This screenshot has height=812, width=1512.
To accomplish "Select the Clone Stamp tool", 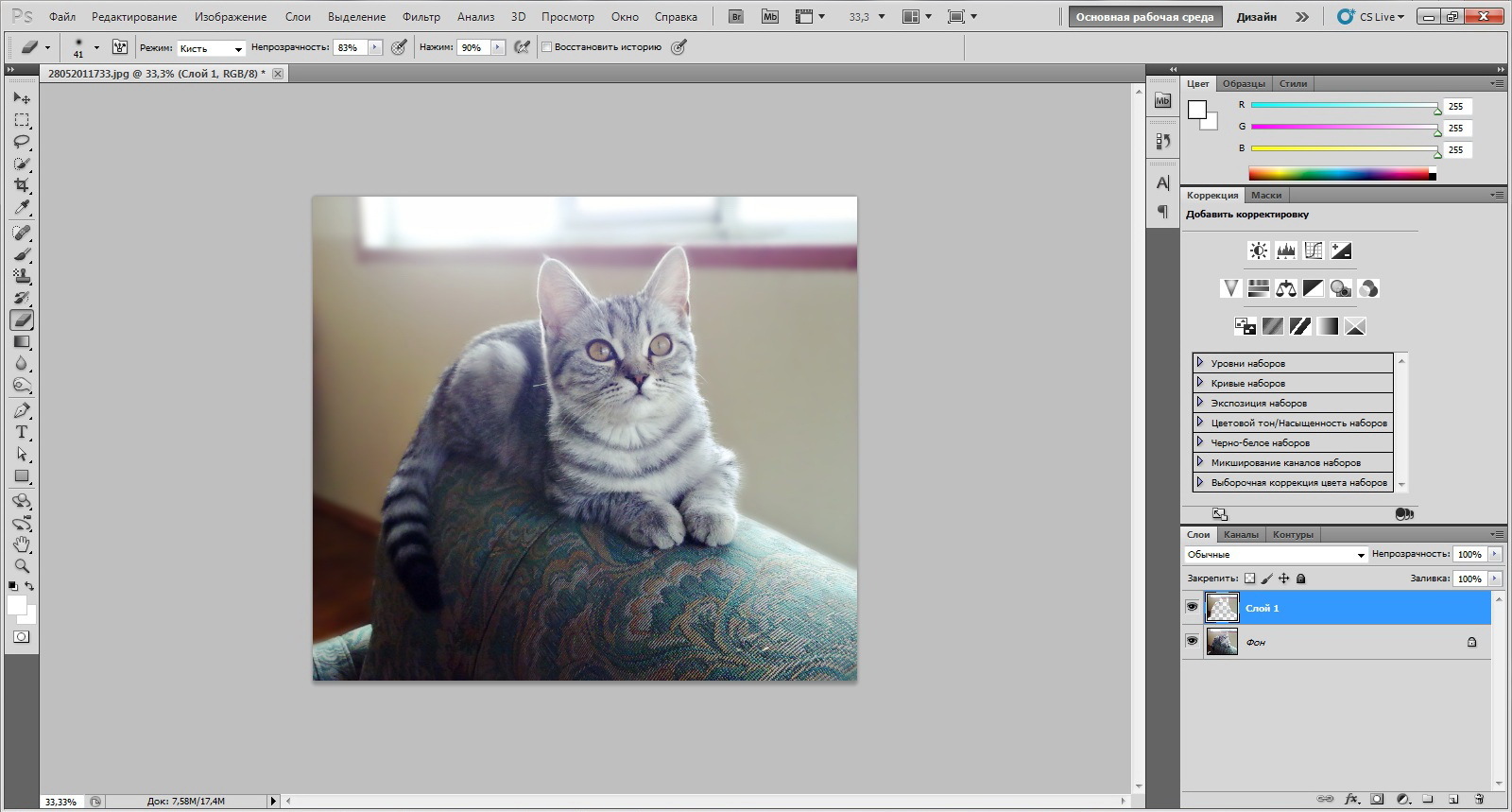I will coord(22,276).
